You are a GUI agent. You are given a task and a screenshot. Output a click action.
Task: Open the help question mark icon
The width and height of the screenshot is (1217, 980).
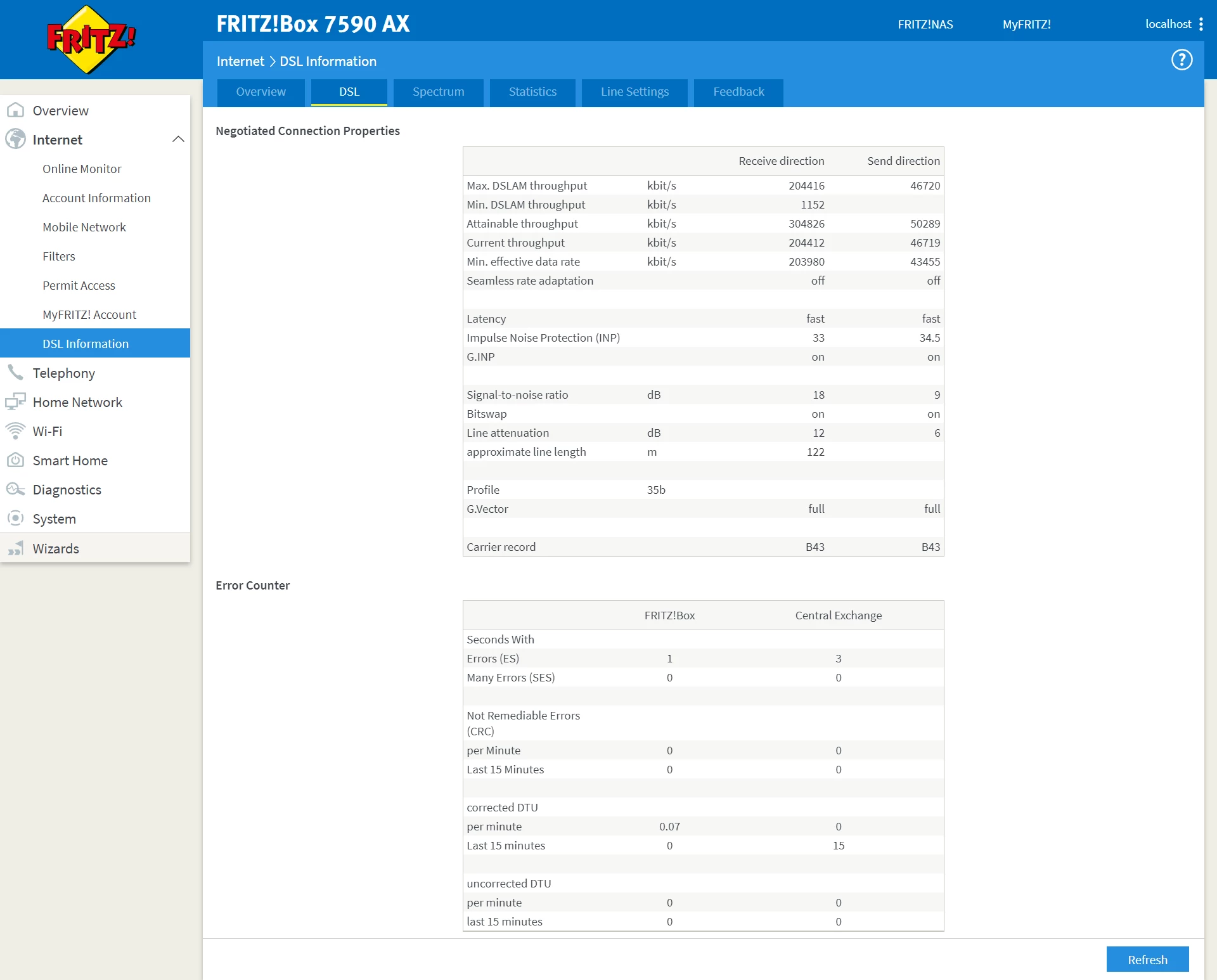tap(1182, 60)
